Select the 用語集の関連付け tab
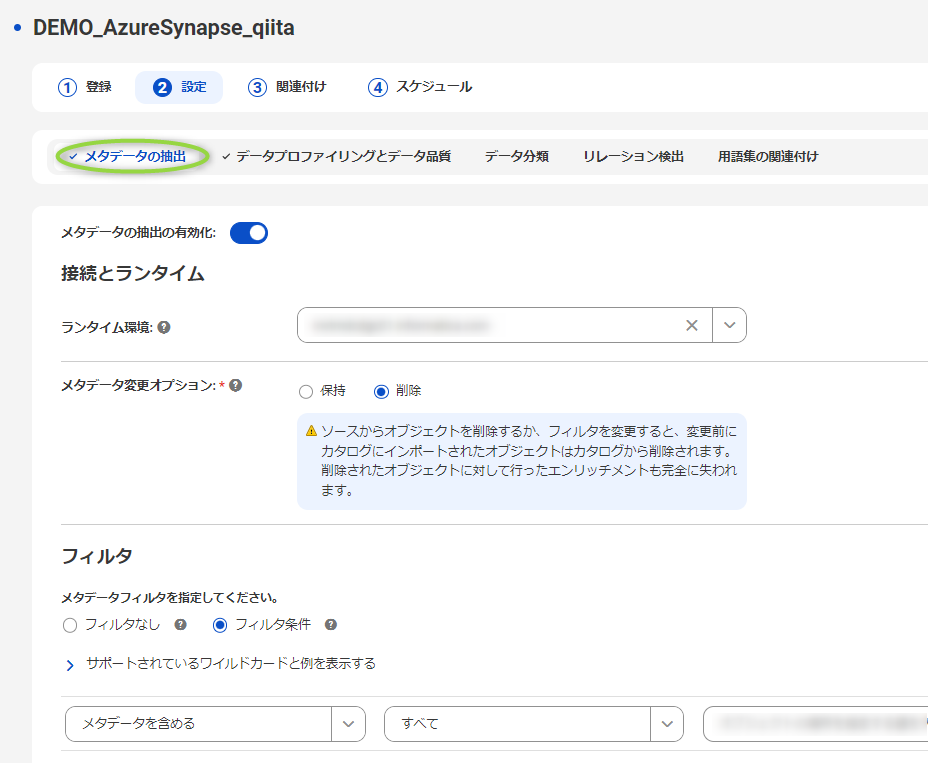Screen dimensions: 928x763 (x=768, y=156)
